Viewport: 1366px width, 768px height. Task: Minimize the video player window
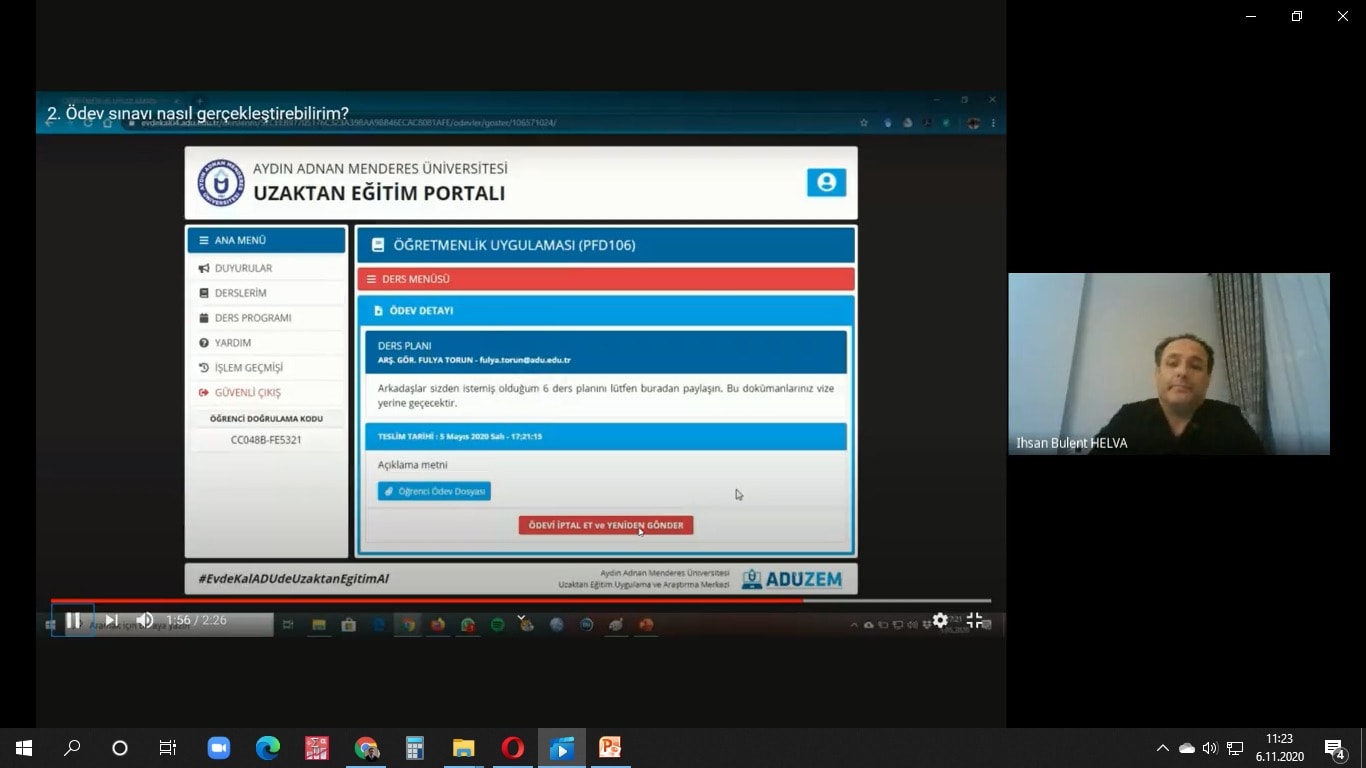coord(1251,16)
